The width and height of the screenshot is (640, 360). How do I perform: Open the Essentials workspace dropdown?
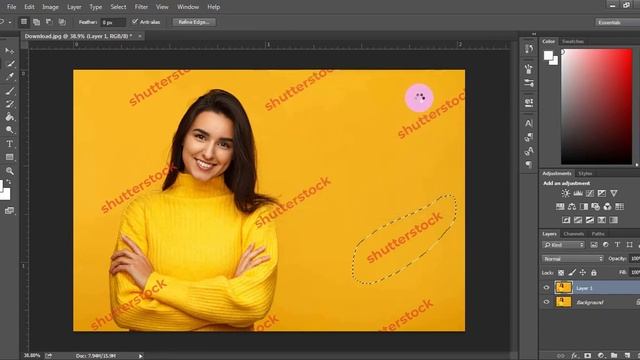pyautogui.click(x=617, y=22)
